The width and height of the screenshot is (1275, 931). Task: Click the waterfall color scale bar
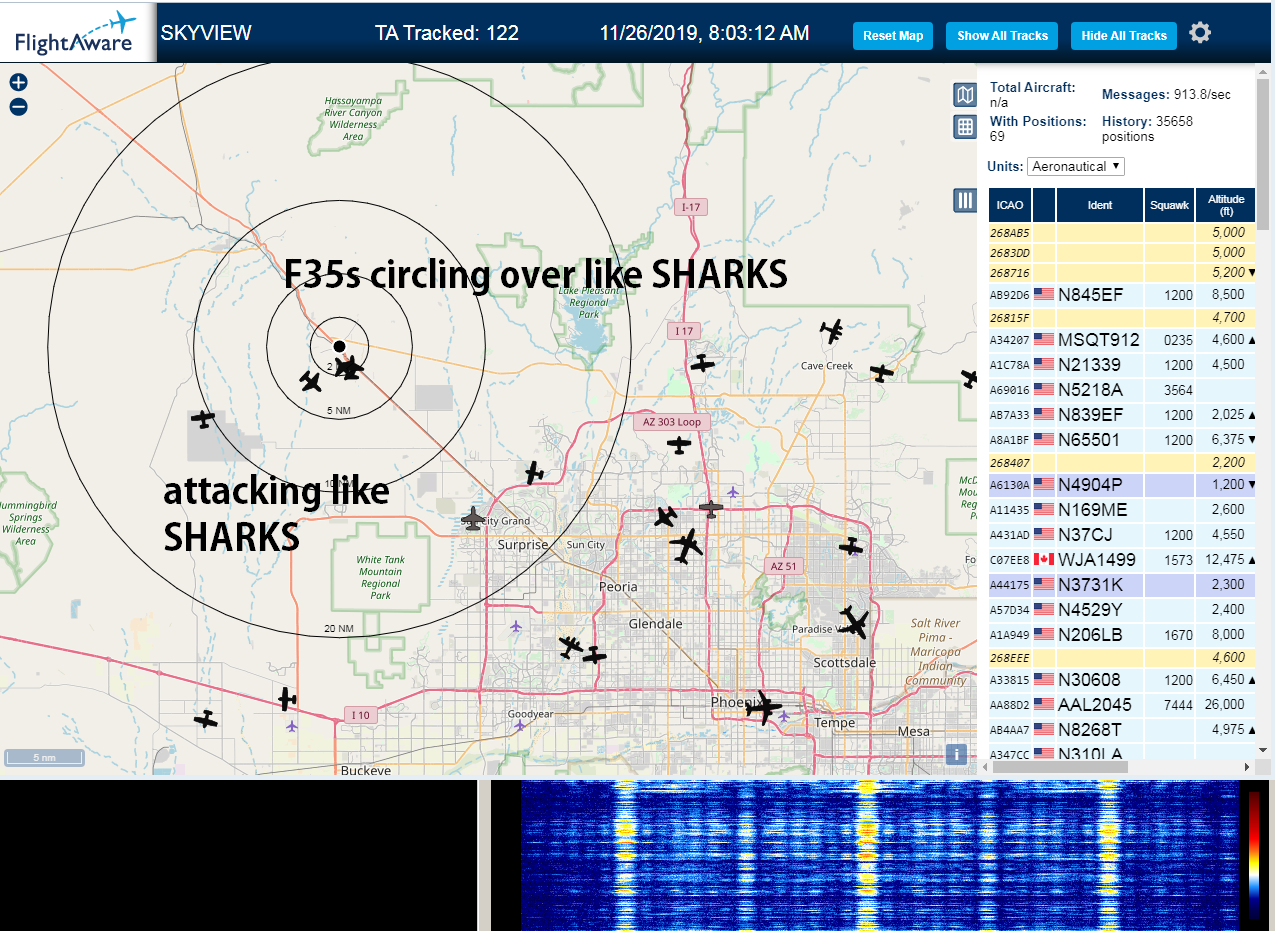tap(1255, 855)
